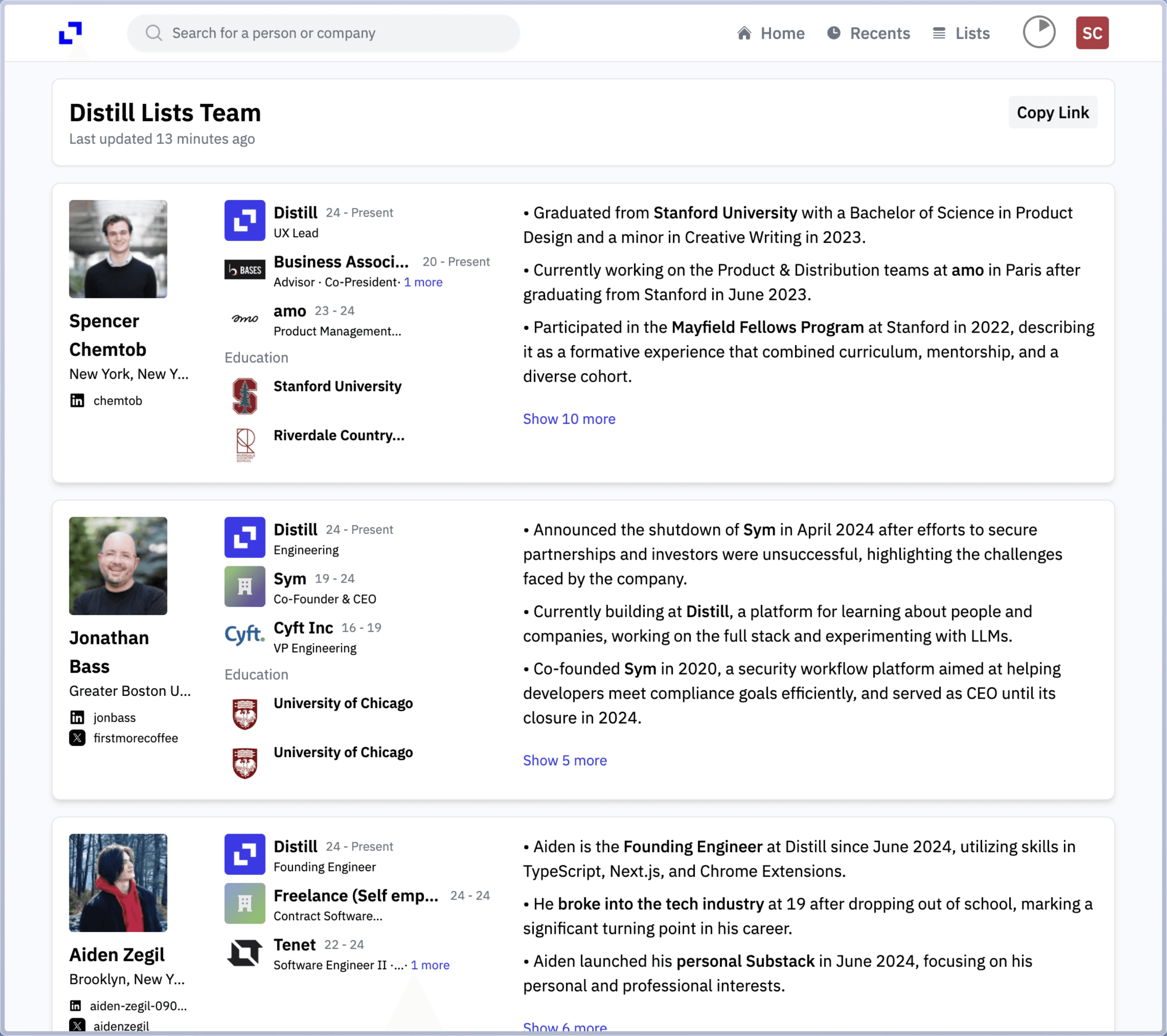Click Spencer Chemtob's profile photo
Viewport: 1167px width, 1036px height.
coord(118,249)
